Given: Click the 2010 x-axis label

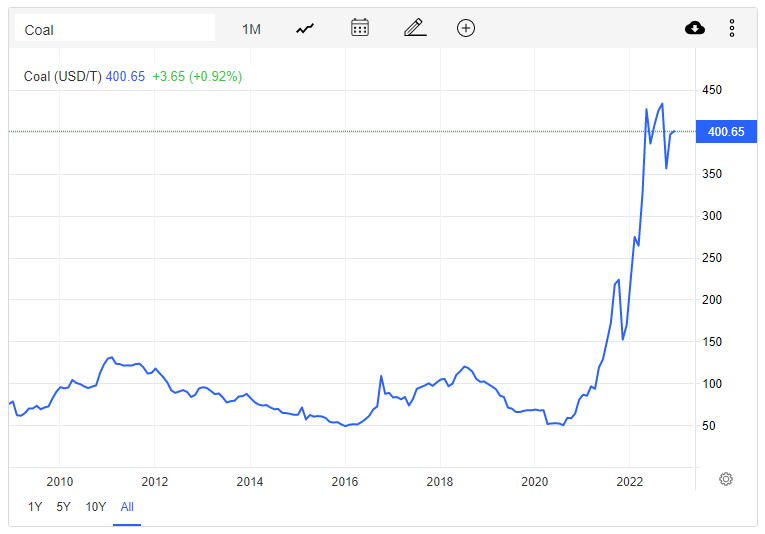Looking at the screenshot, I should click(x=60, y=482).
